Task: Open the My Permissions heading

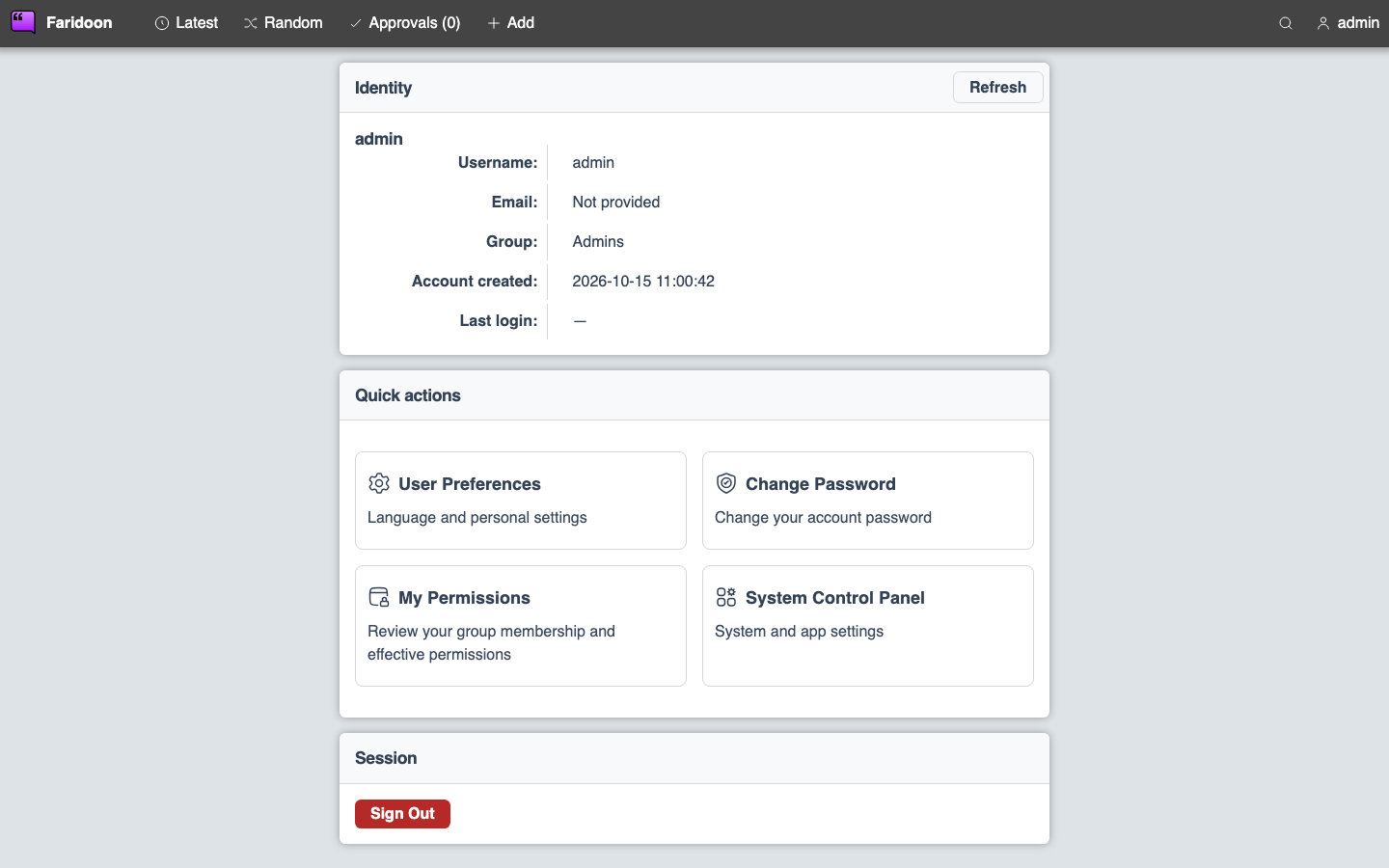Action: point(464,598)
